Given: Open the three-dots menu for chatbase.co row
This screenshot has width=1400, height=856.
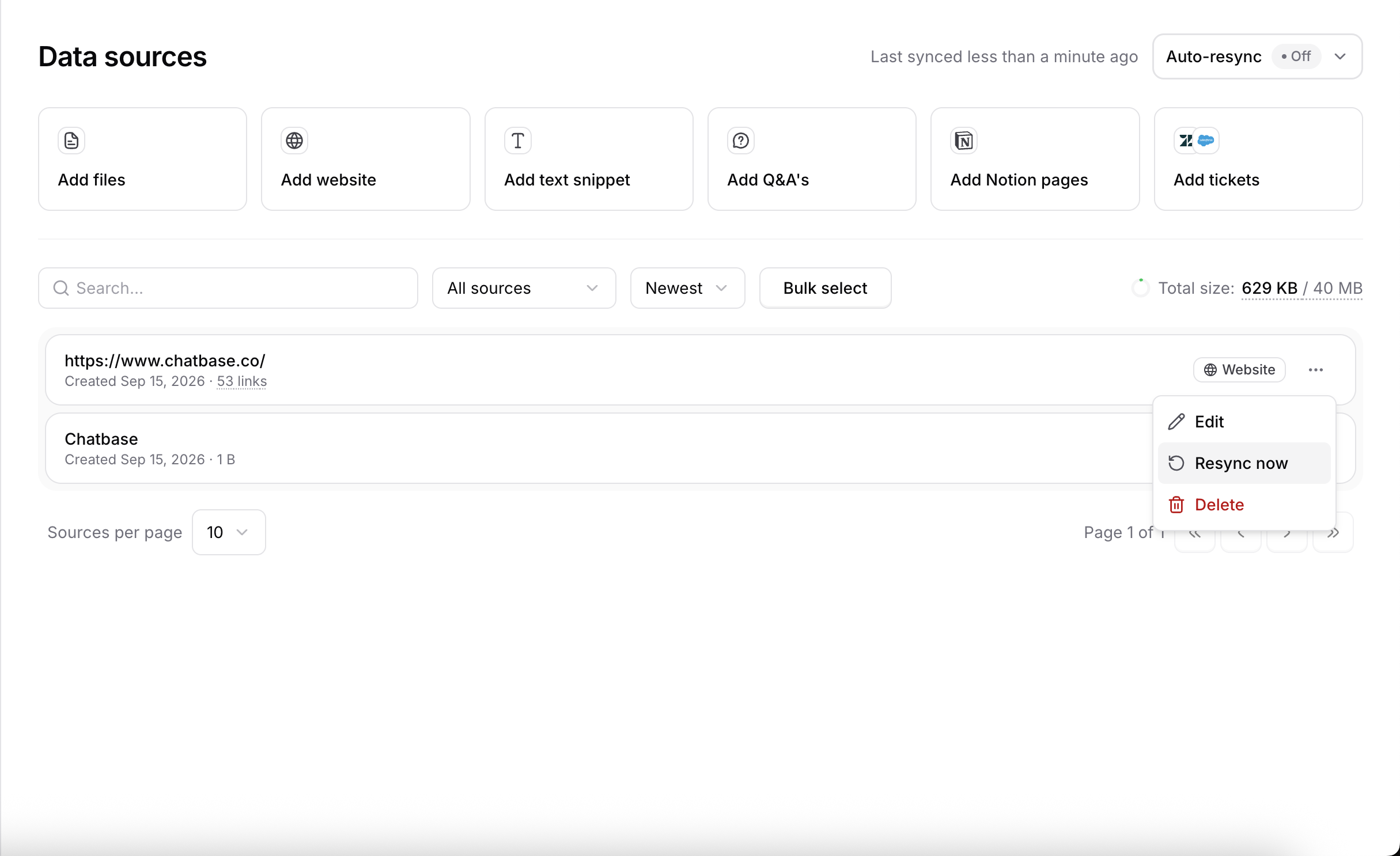Looking at the screenshot, I should [x=1316, y=370].
